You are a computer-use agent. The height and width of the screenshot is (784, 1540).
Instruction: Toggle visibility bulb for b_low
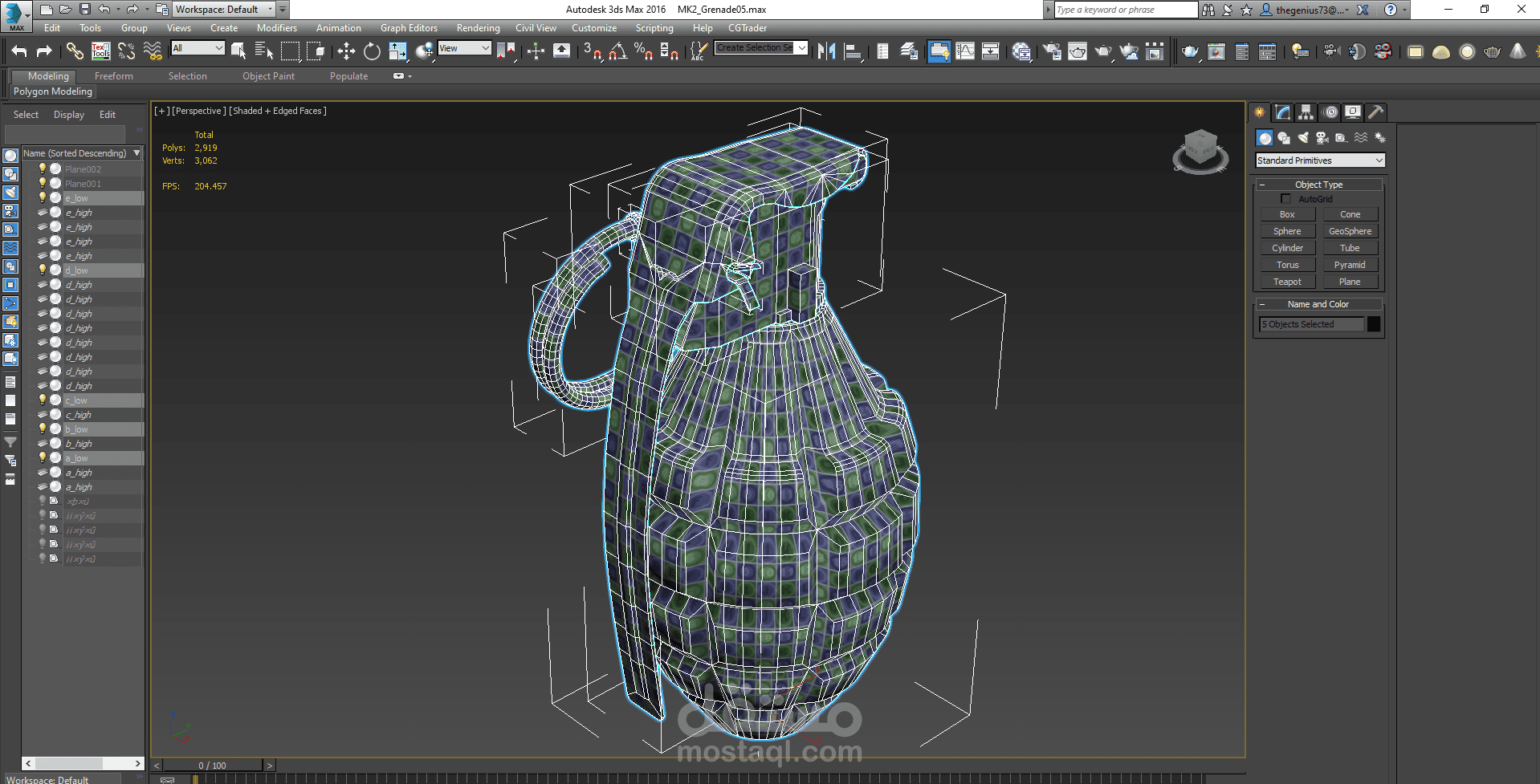[43, 429]
